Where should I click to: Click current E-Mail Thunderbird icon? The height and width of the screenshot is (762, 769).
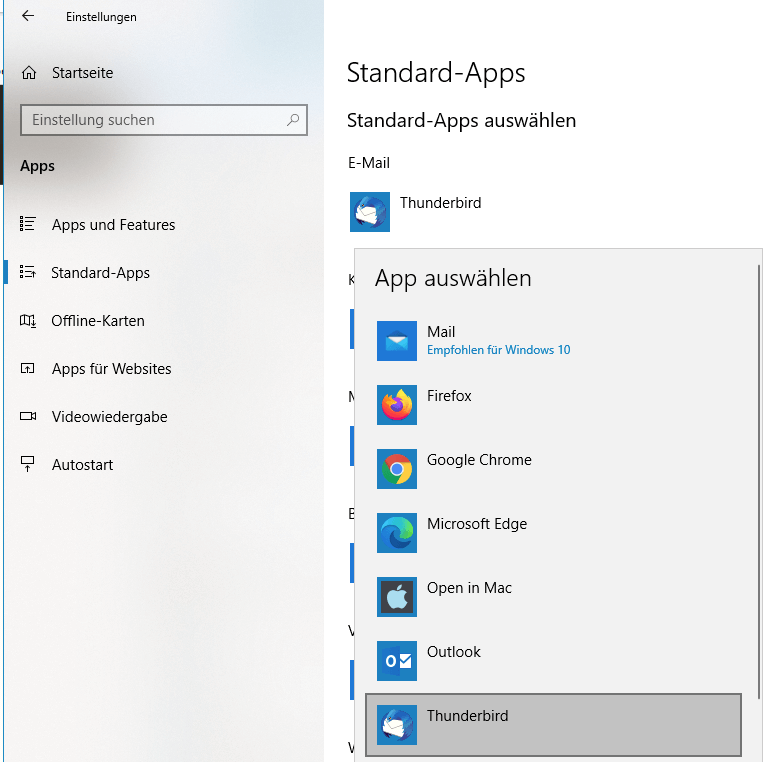pyautogui.click(x=370, y=212)
